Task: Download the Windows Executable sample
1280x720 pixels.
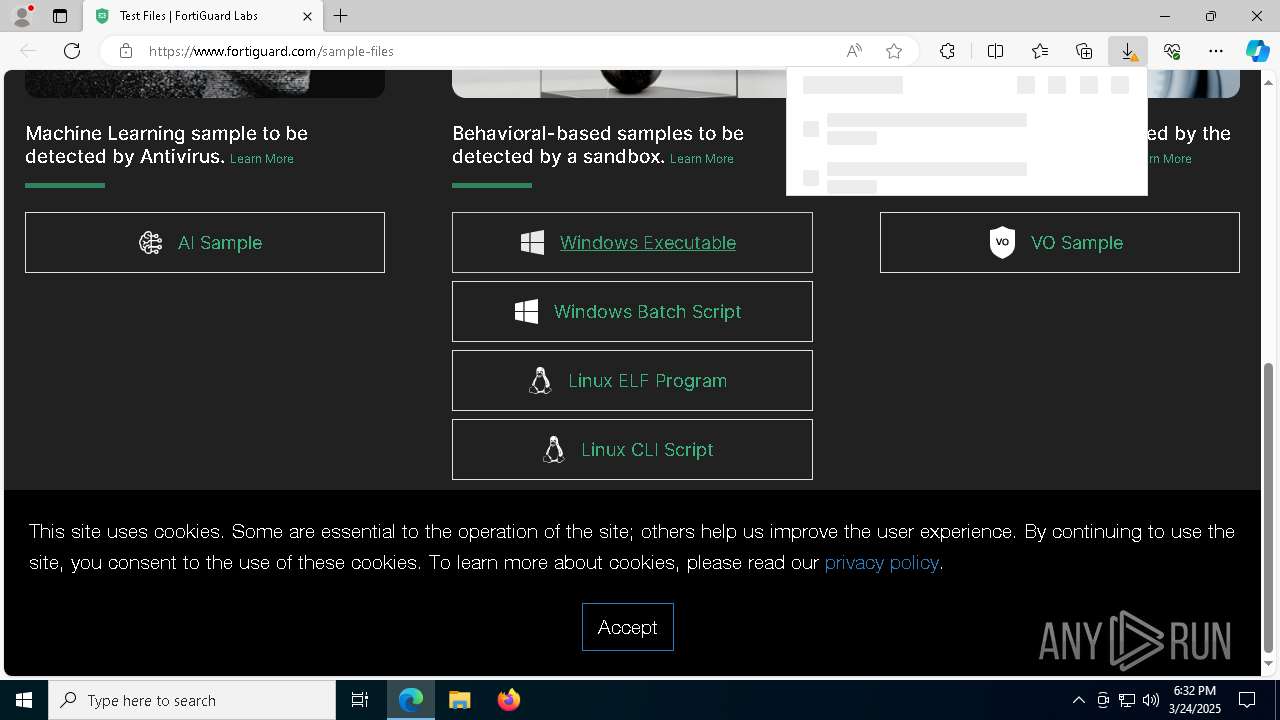Action: (x=632, y=242)
